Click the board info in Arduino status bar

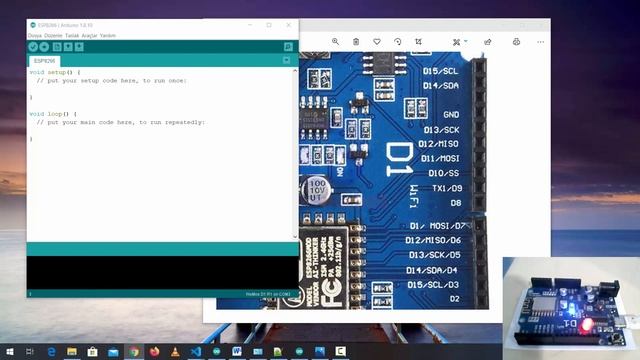coord(268,294)
